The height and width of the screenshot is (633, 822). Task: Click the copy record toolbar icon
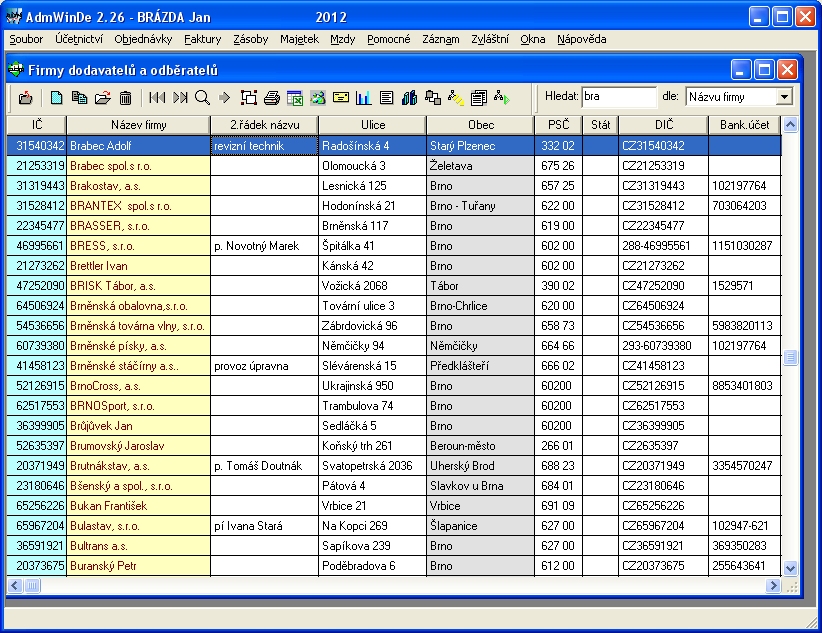pyautogui.click(x=79, y=98)
